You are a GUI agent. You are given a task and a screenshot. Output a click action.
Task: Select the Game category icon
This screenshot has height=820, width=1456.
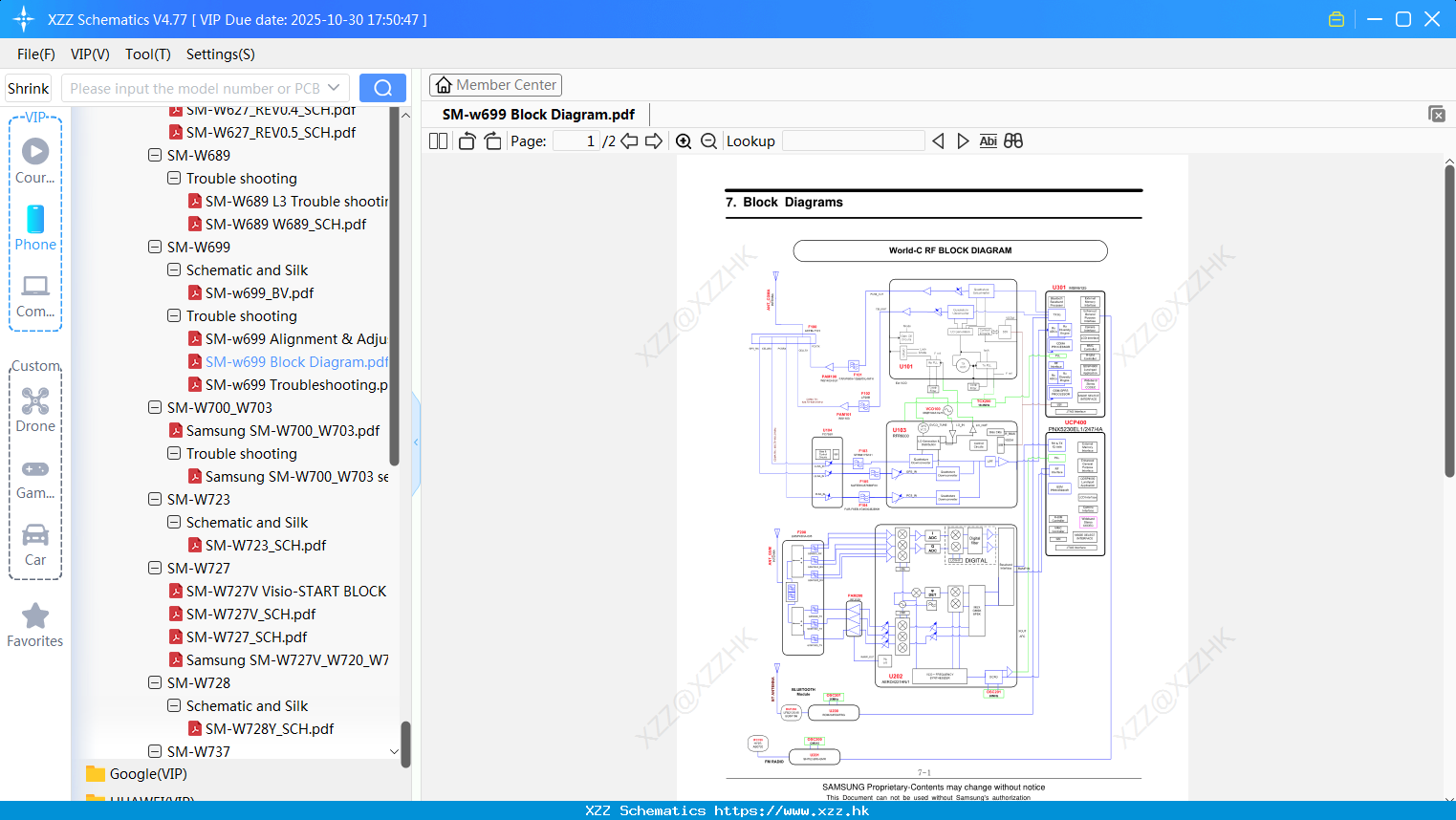pos(35,478)
